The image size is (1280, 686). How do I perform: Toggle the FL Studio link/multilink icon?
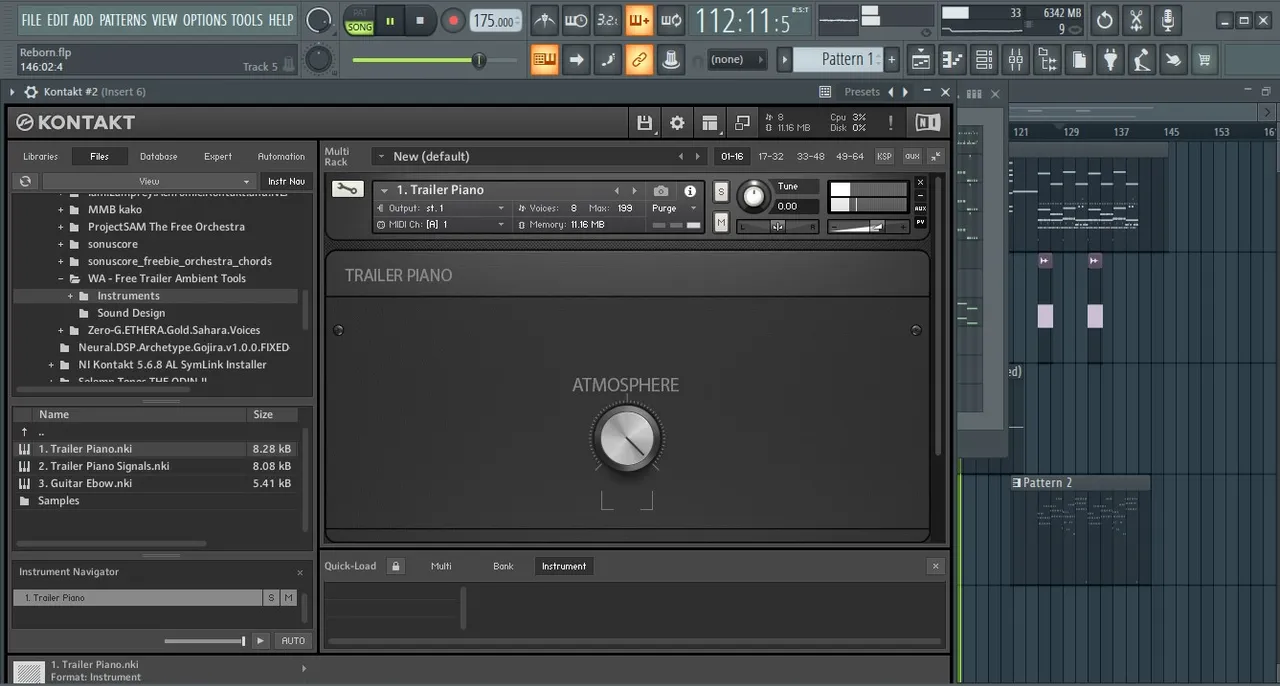pos(639,60)
